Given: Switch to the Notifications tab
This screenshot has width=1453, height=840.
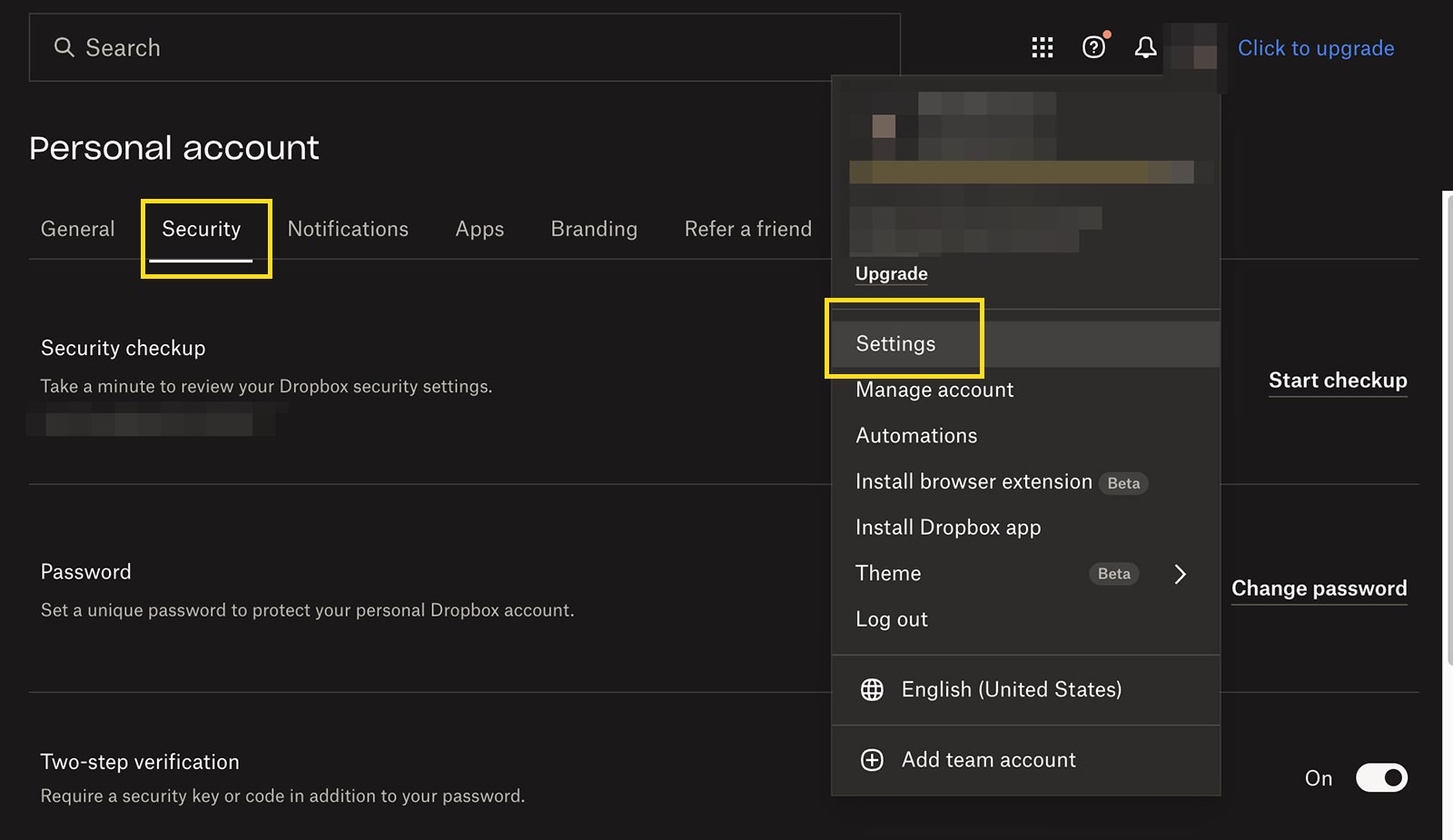Looking at the screenshot, I should (x=348, y=229).
